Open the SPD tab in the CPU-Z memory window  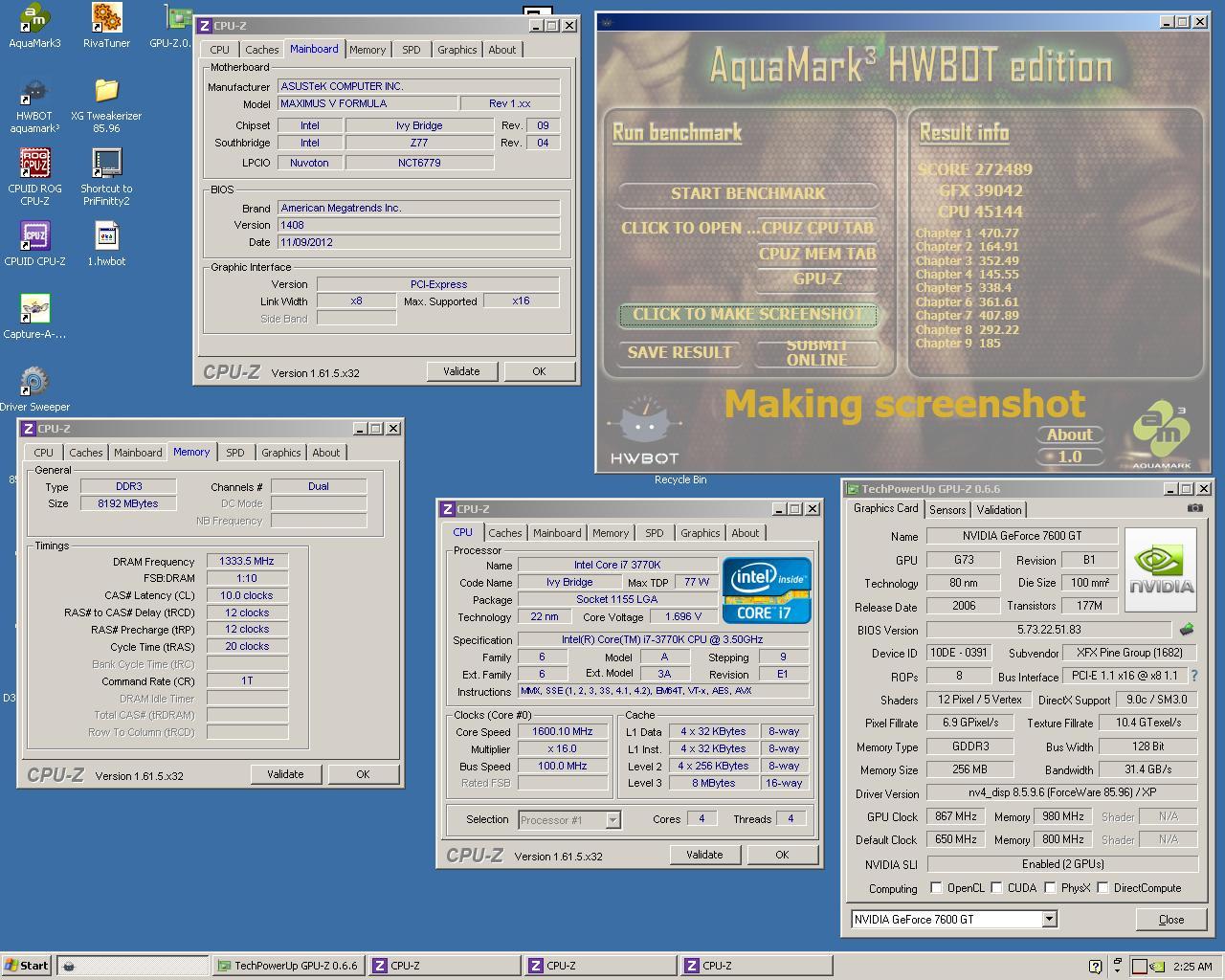(x=235, y=453)
